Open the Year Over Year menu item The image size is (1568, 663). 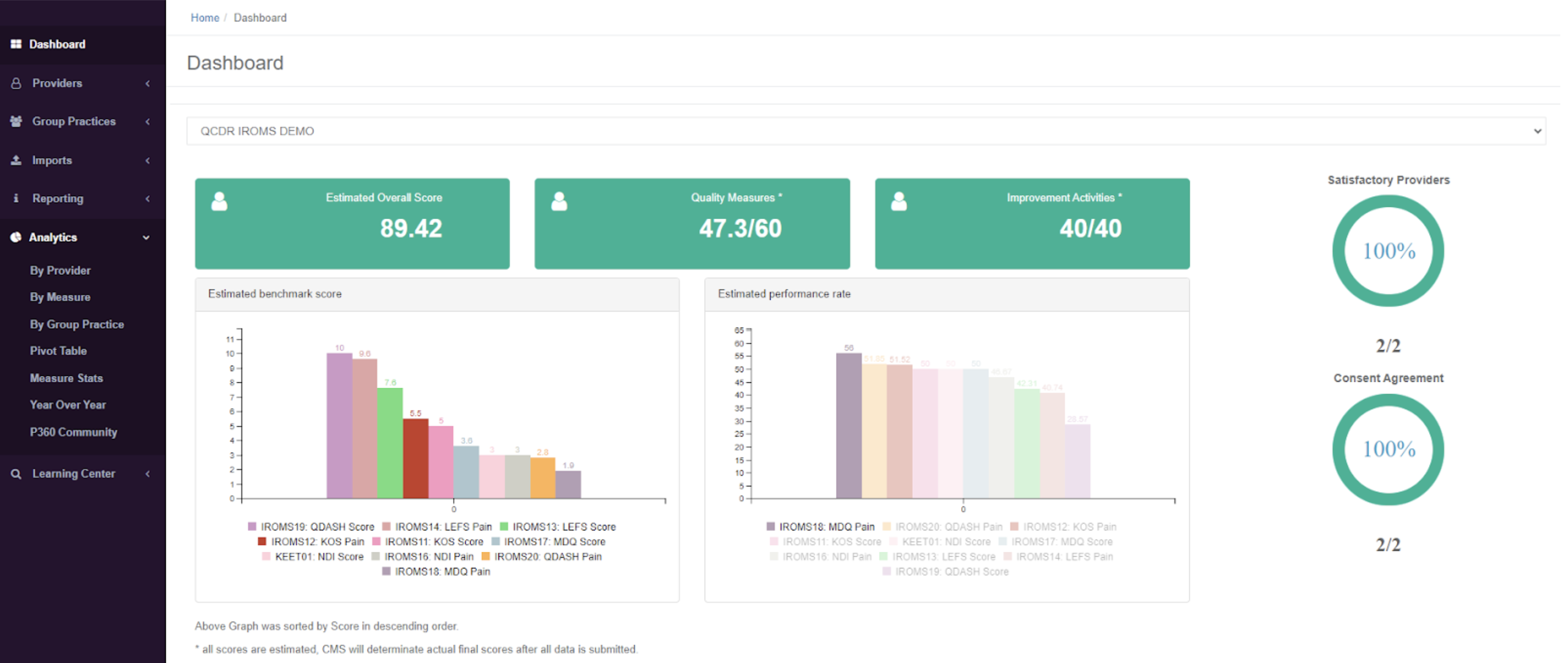click(67, 404)
